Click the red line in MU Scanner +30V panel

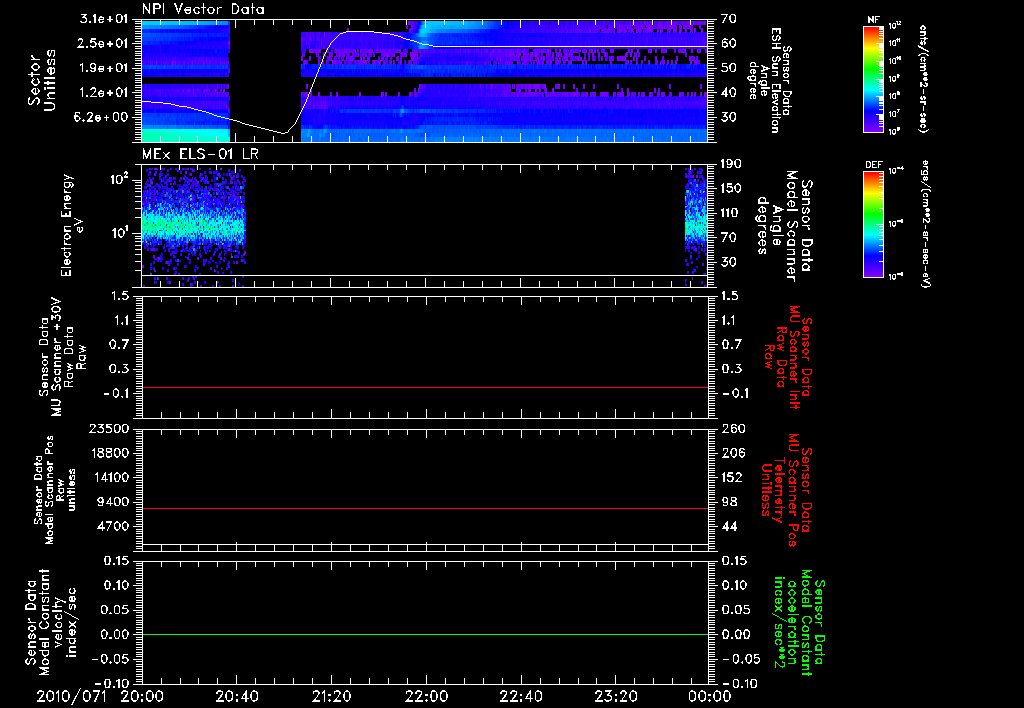pyautogui.click(x=424, y=387)
